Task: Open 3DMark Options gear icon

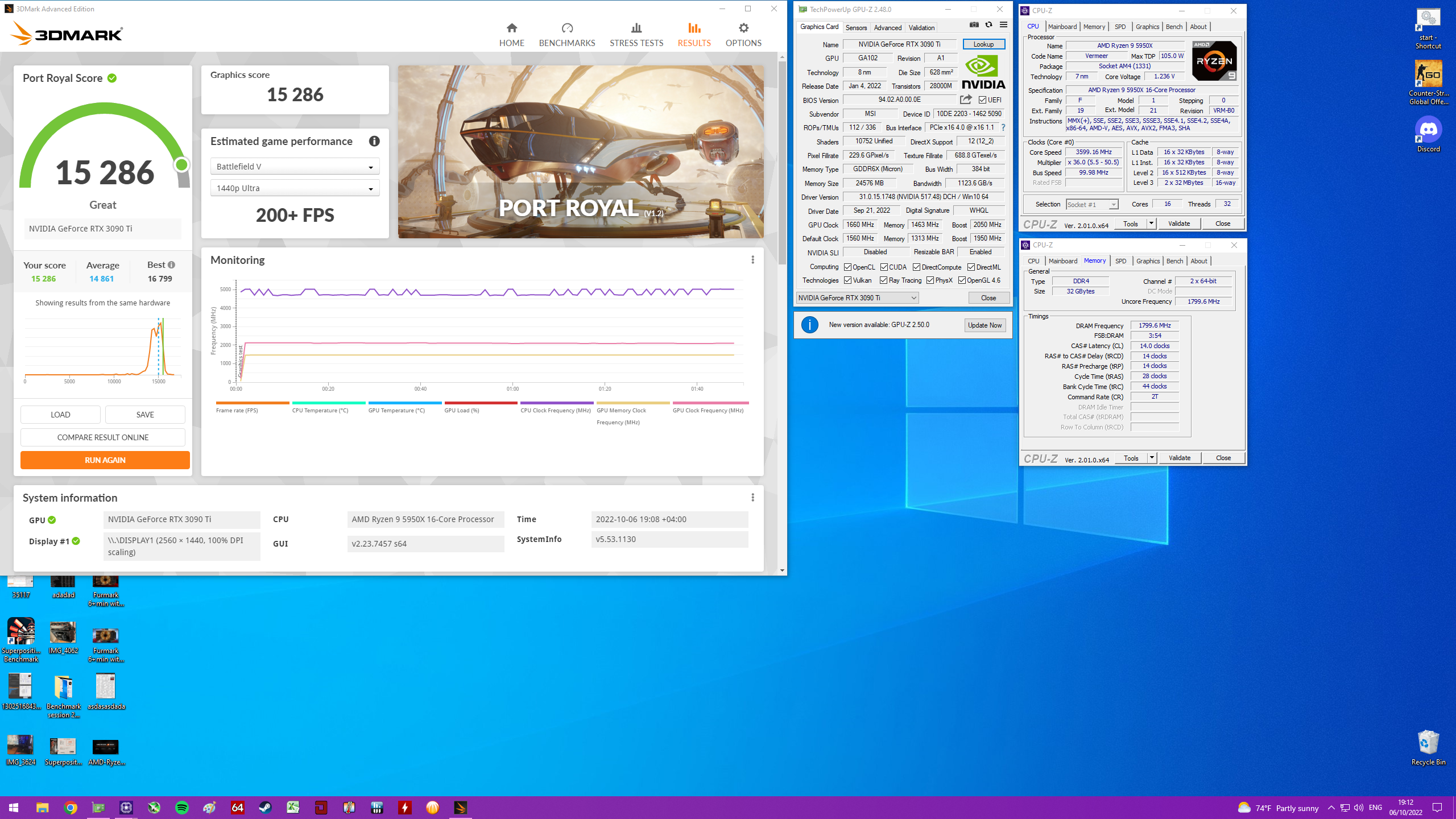Action: (x=743, y=28)
